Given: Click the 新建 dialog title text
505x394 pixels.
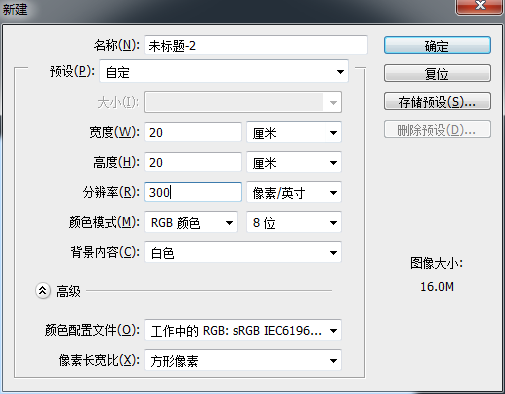Looking at the screenshot, I should (15, 9).
